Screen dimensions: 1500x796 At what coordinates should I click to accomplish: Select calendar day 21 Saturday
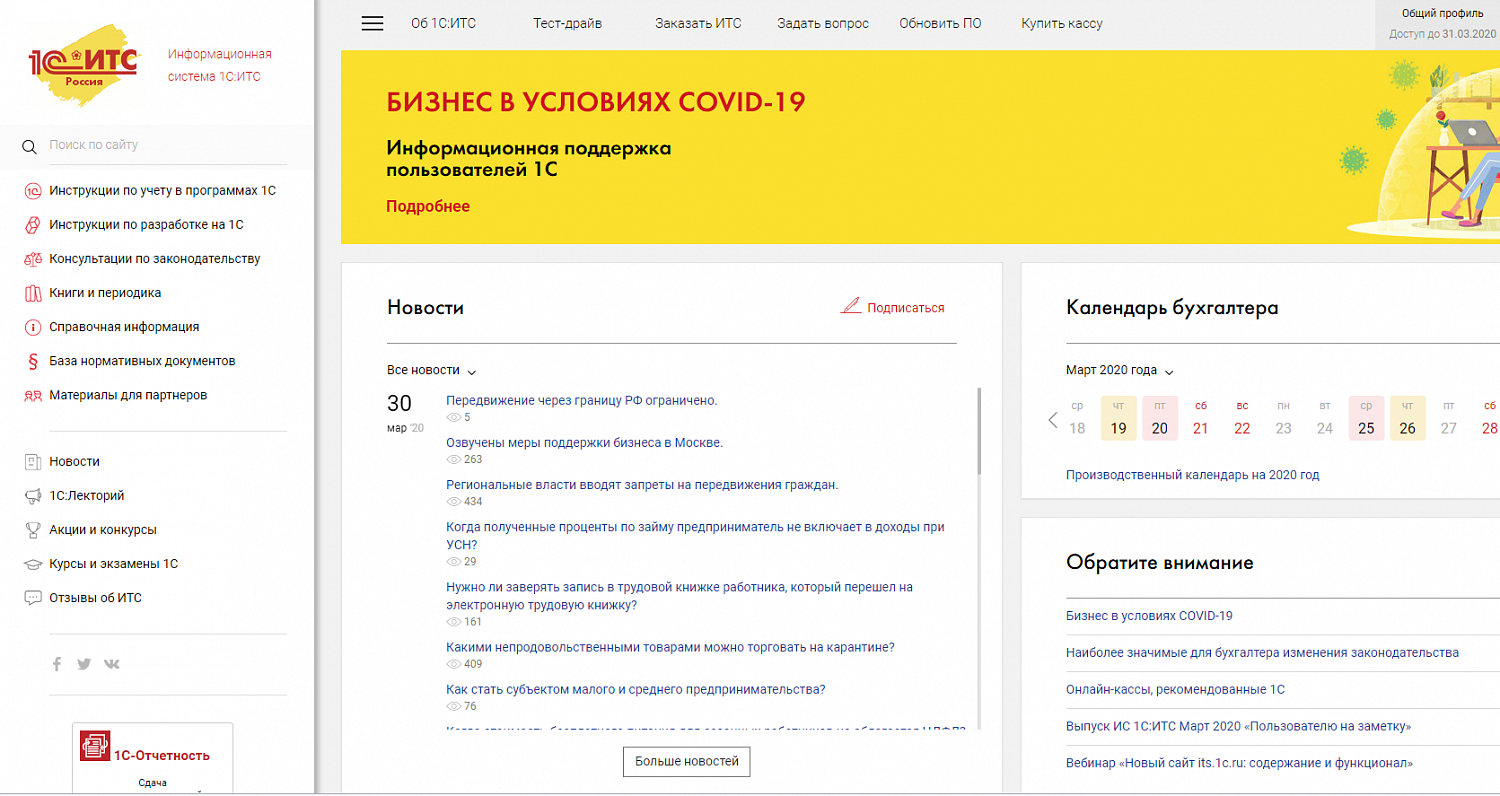(x=1201, y=419)
